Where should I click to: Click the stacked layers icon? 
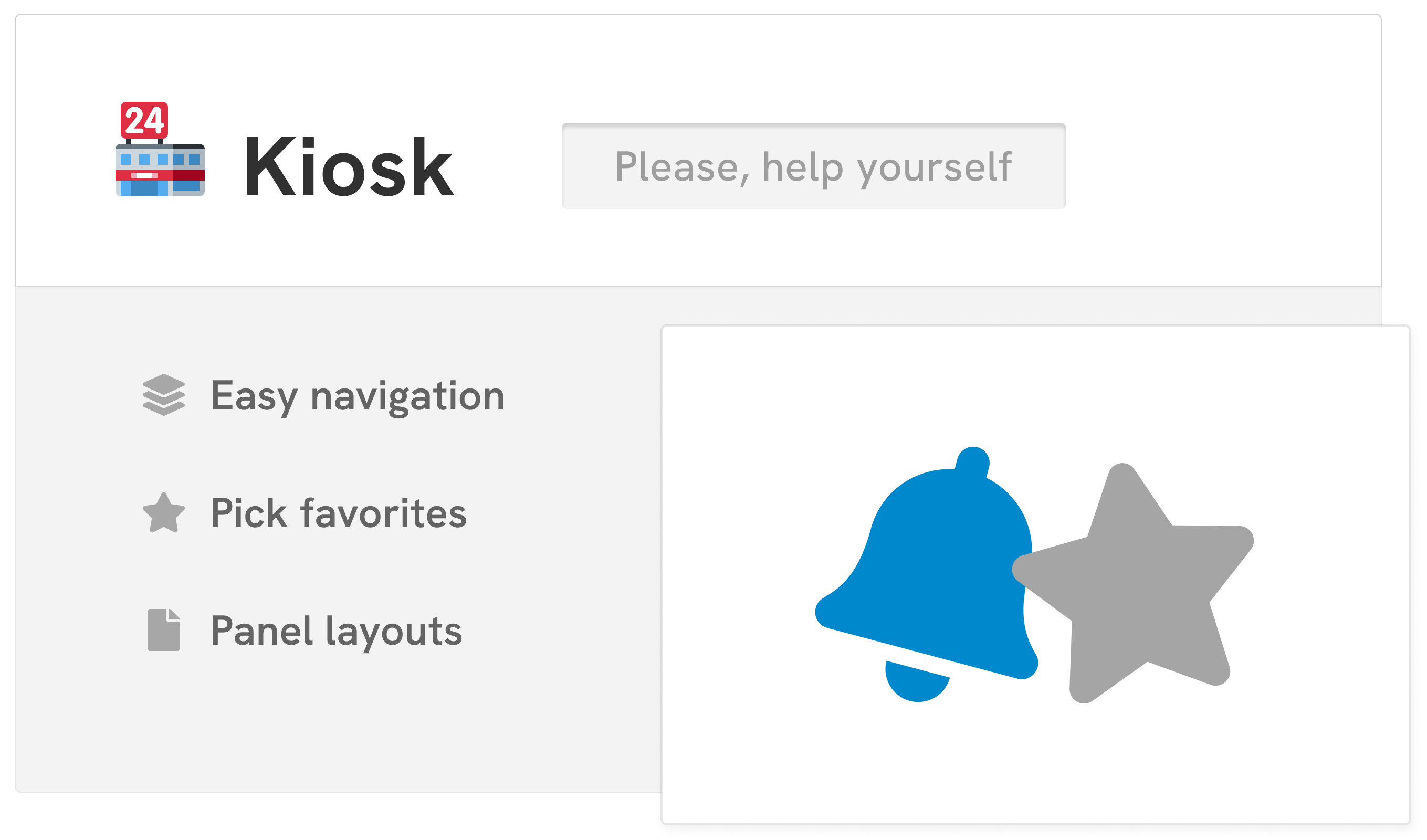point(164,395)
